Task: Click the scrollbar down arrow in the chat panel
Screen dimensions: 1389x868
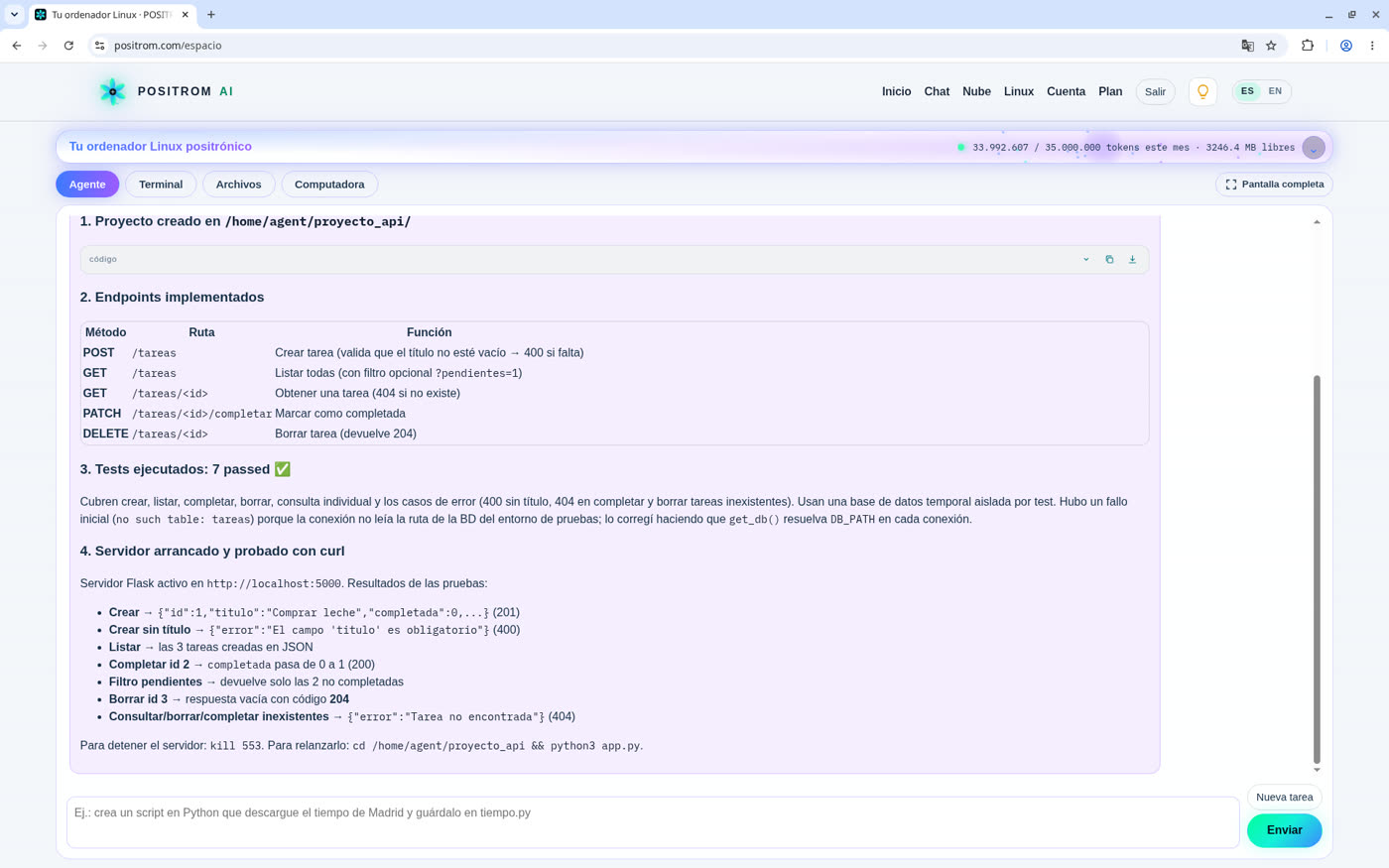Action: pos(1317,770)
